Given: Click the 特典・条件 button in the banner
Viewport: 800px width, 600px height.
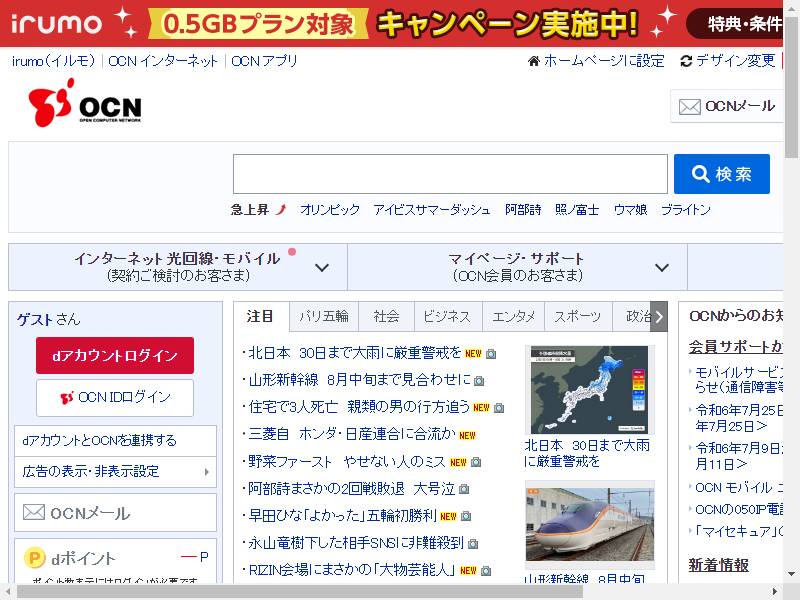Looking at the screenshot, I should 735,23.
